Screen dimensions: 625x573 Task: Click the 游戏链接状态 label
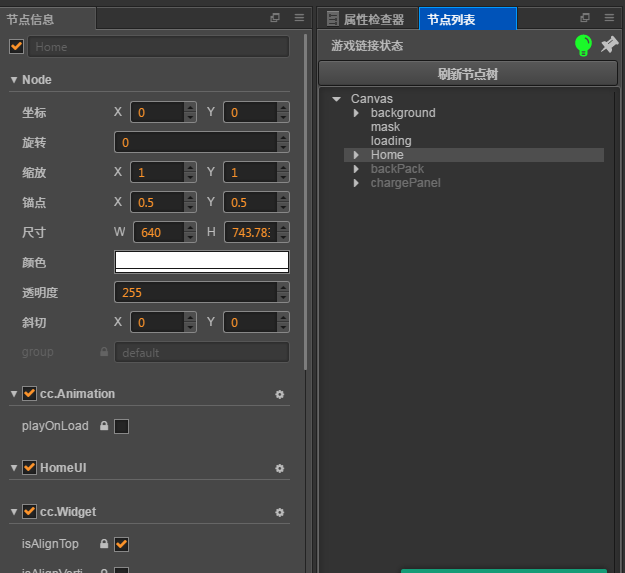click(x=367, y=45)
